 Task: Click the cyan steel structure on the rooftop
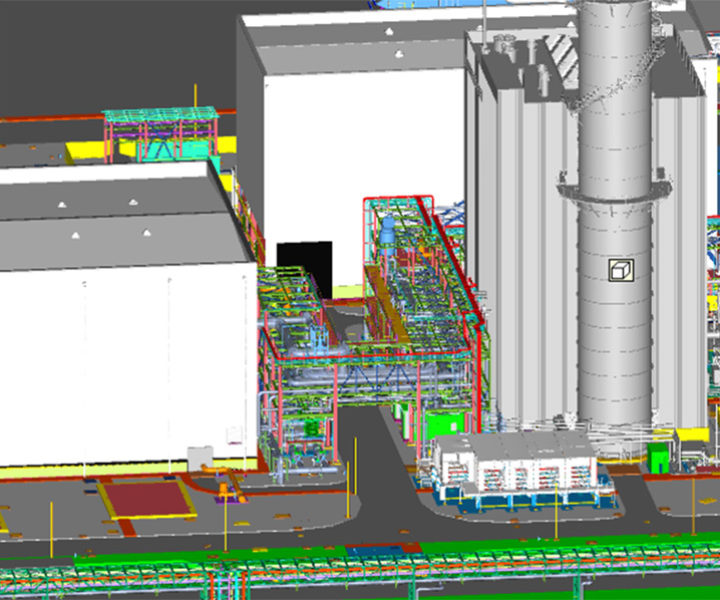160,132
